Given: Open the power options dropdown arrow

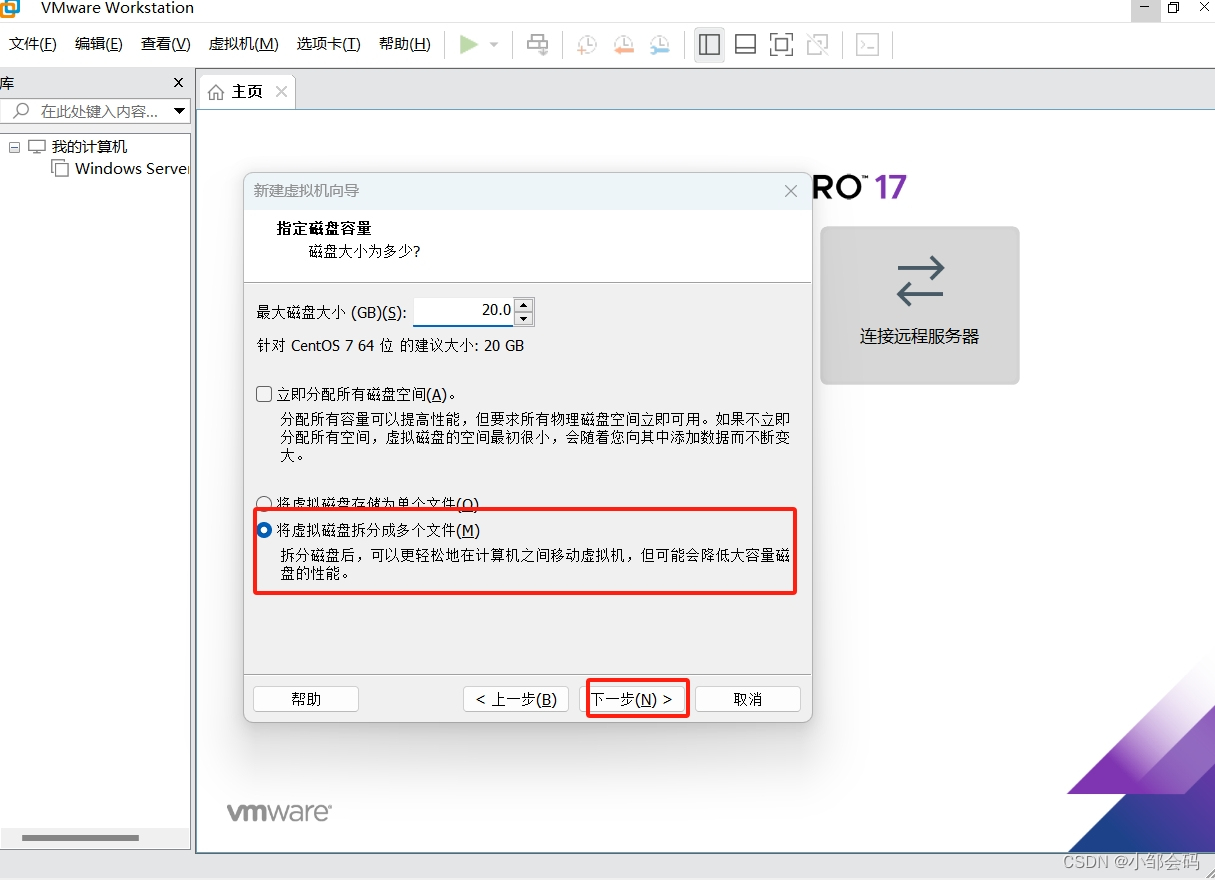Looking at the screenshot, I should coord(494,45).
